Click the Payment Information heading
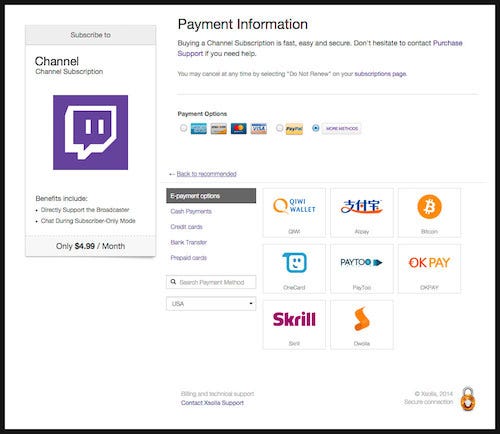The height and width of the screenshot is (434, 500). click(x=243, y=24)
